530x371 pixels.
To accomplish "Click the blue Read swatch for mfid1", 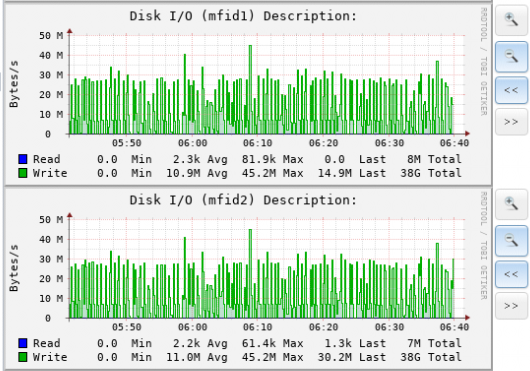I will click(x=23, y=159).
